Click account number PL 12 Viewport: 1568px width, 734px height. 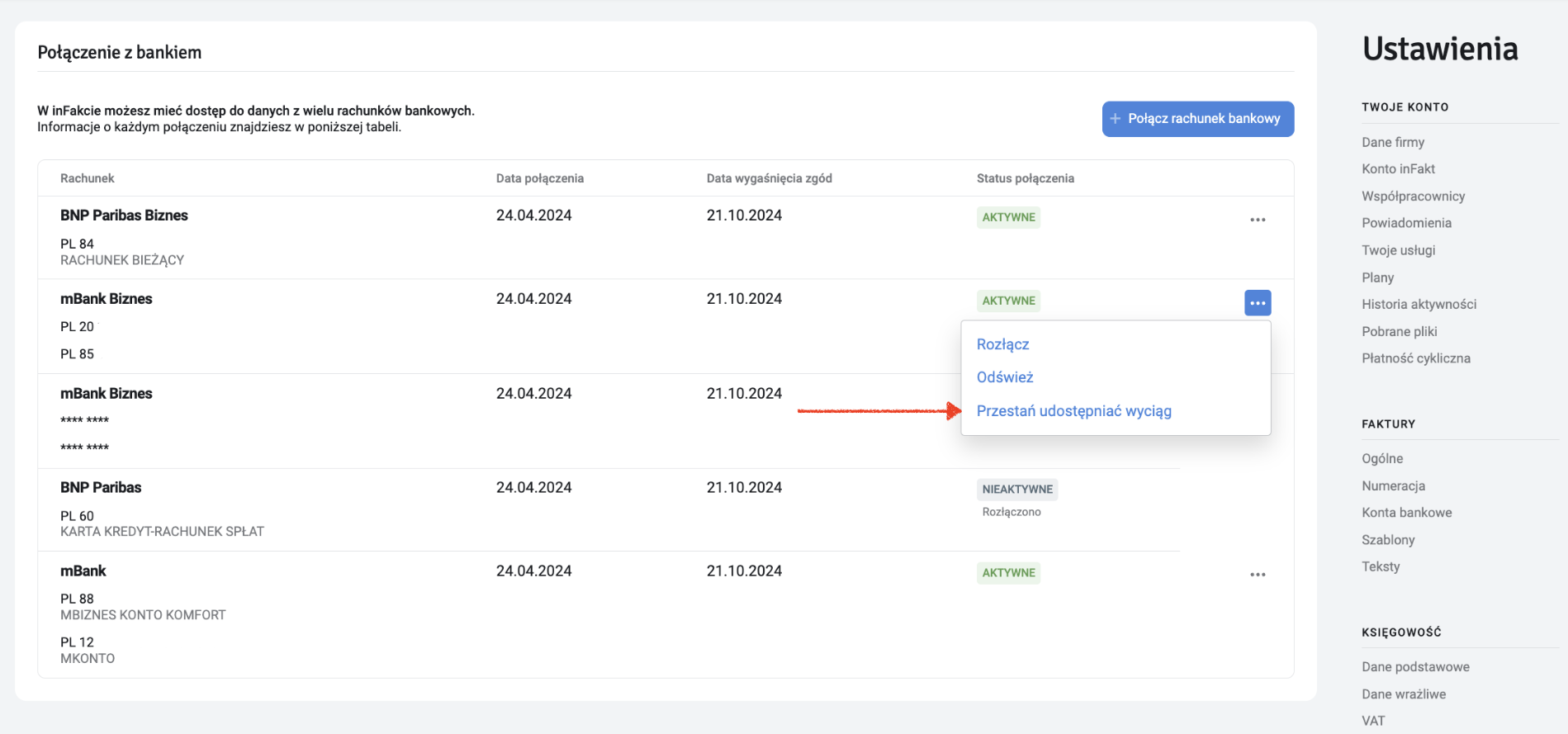click(77, 642)
